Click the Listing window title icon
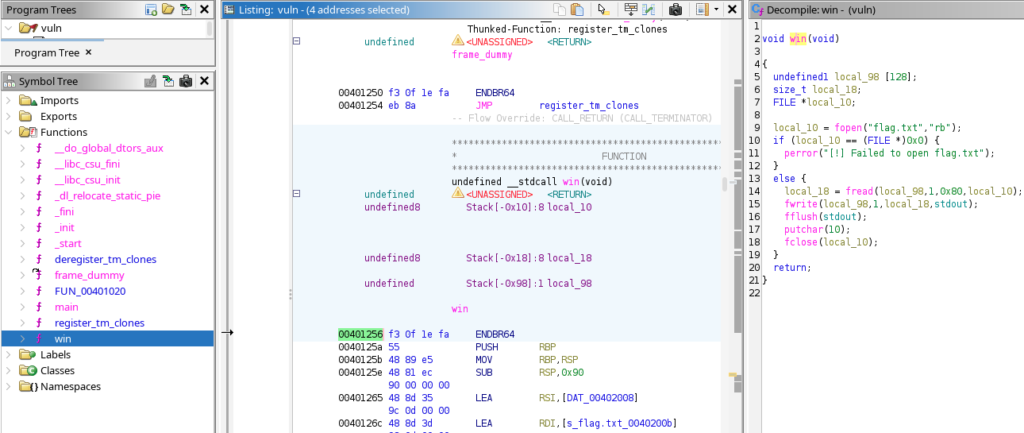 (229, 10)
